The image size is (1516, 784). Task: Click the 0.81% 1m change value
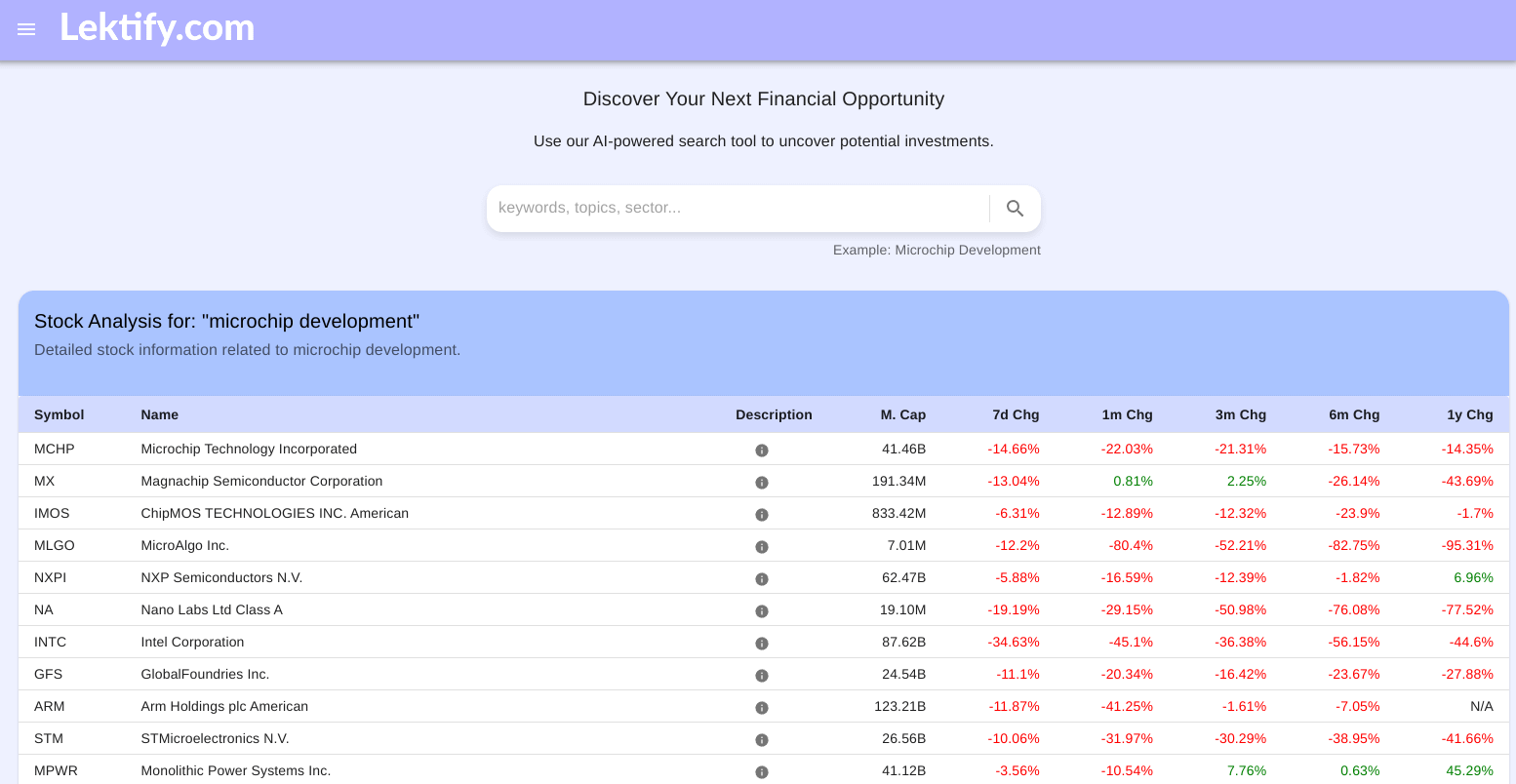(1134, 481)
